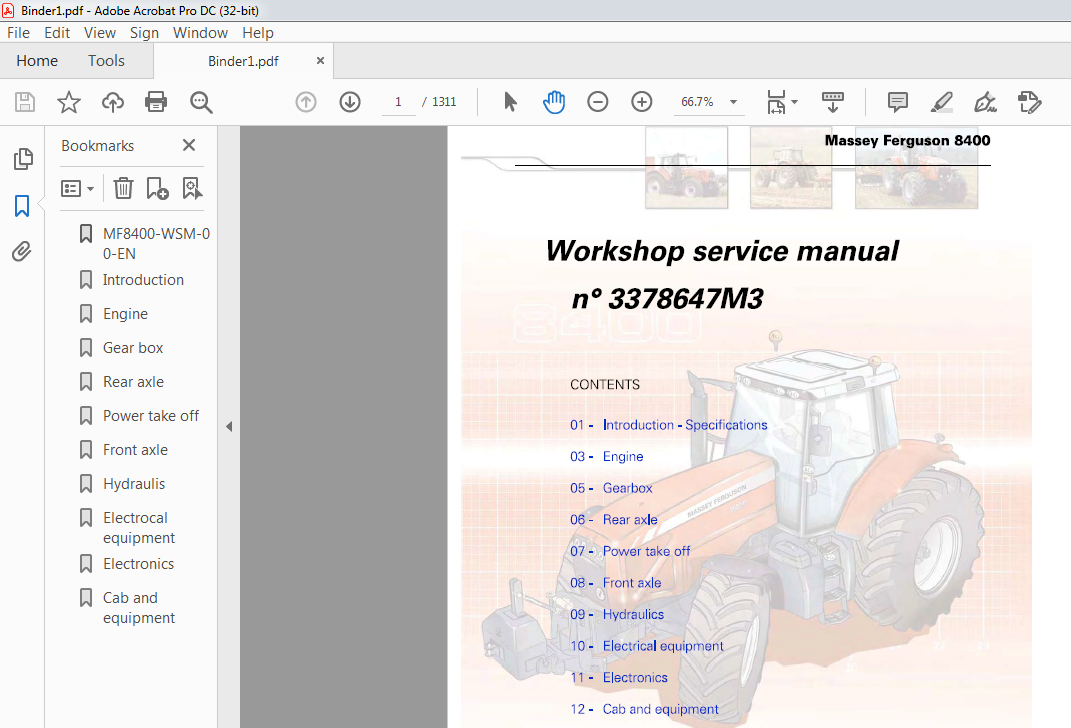
Task: Open the Sign menu
Action: pos(144,33)
